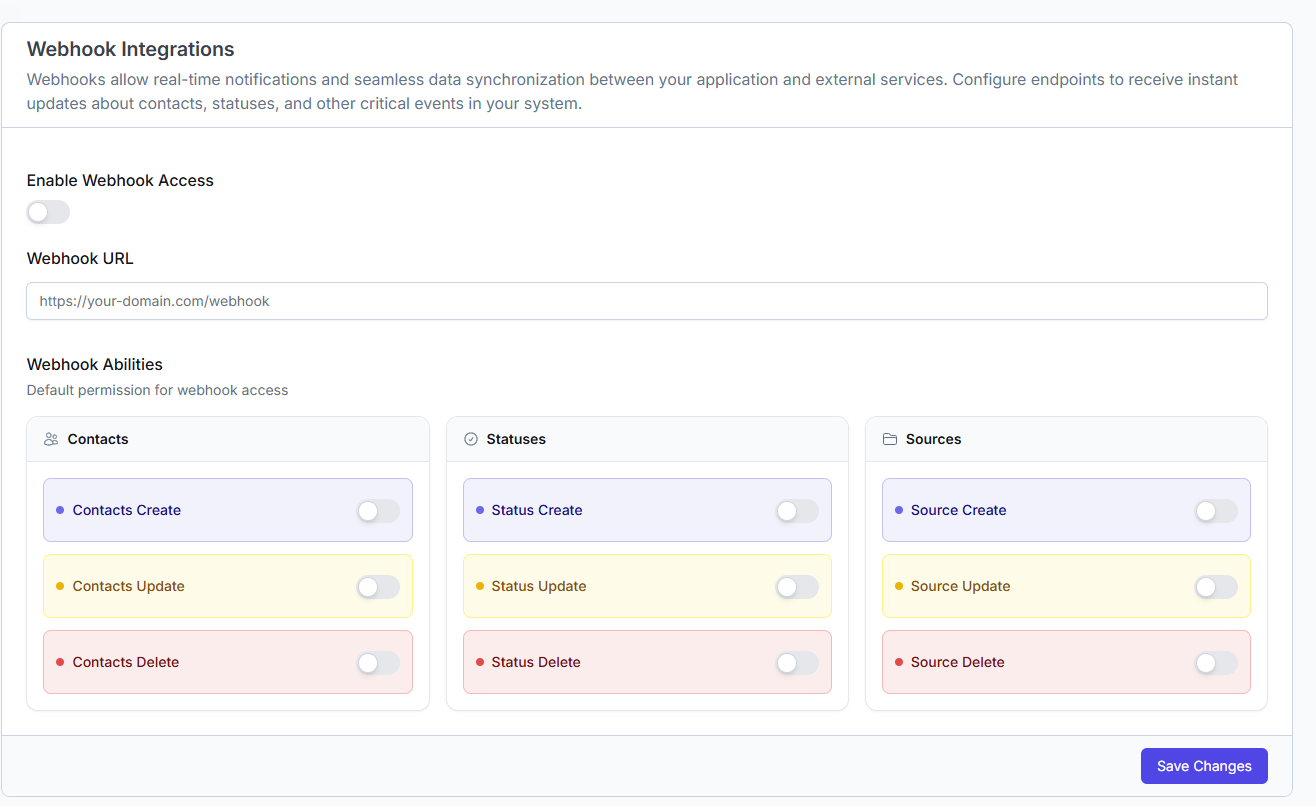Click the yellow dot beside Status Update
This screenshot has height=806, width=1316.
480,586
